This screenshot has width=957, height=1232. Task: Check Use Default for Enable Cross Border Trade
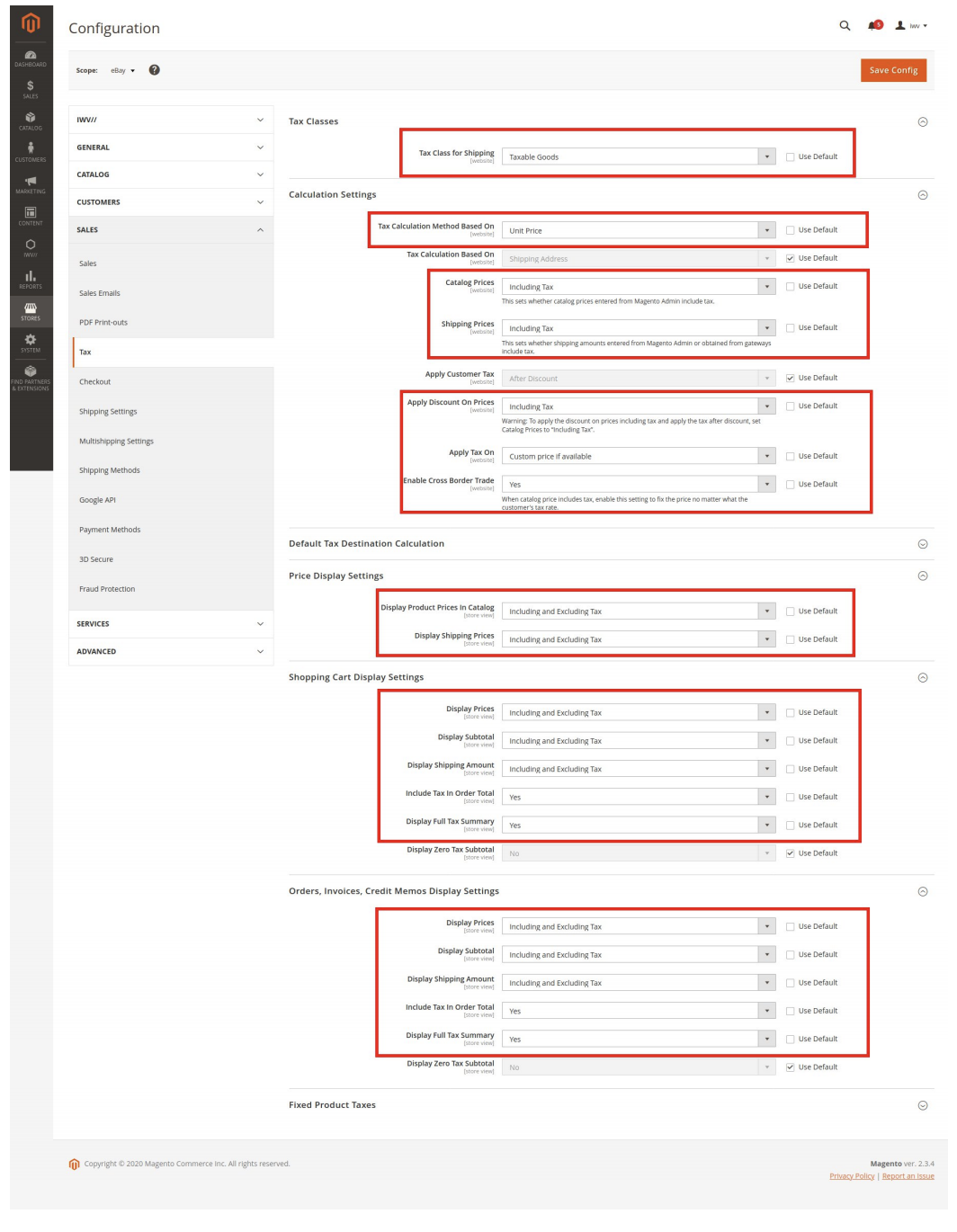[790, 485]
